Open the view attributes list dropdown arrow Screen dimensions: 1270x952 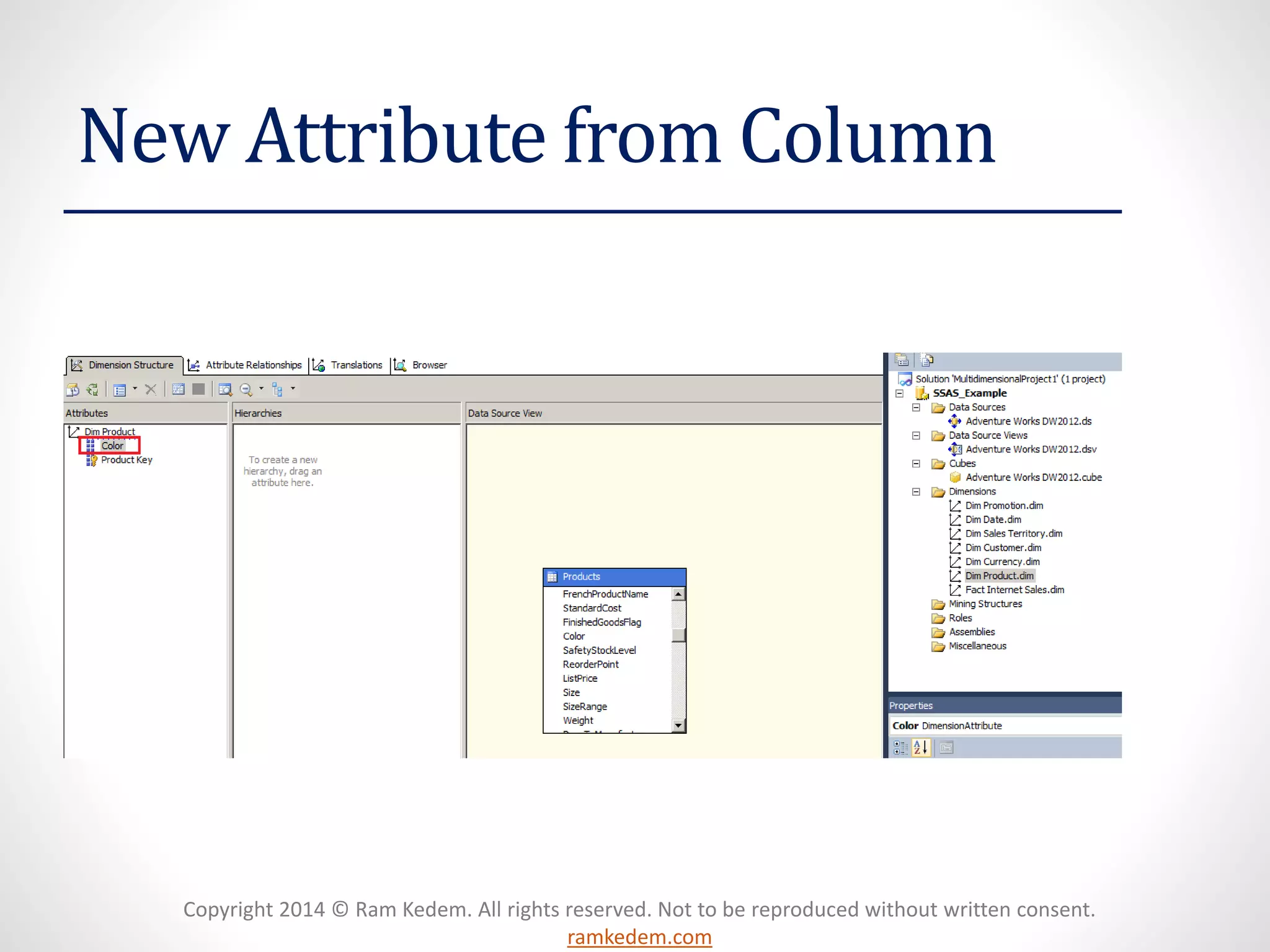[135, 389]
